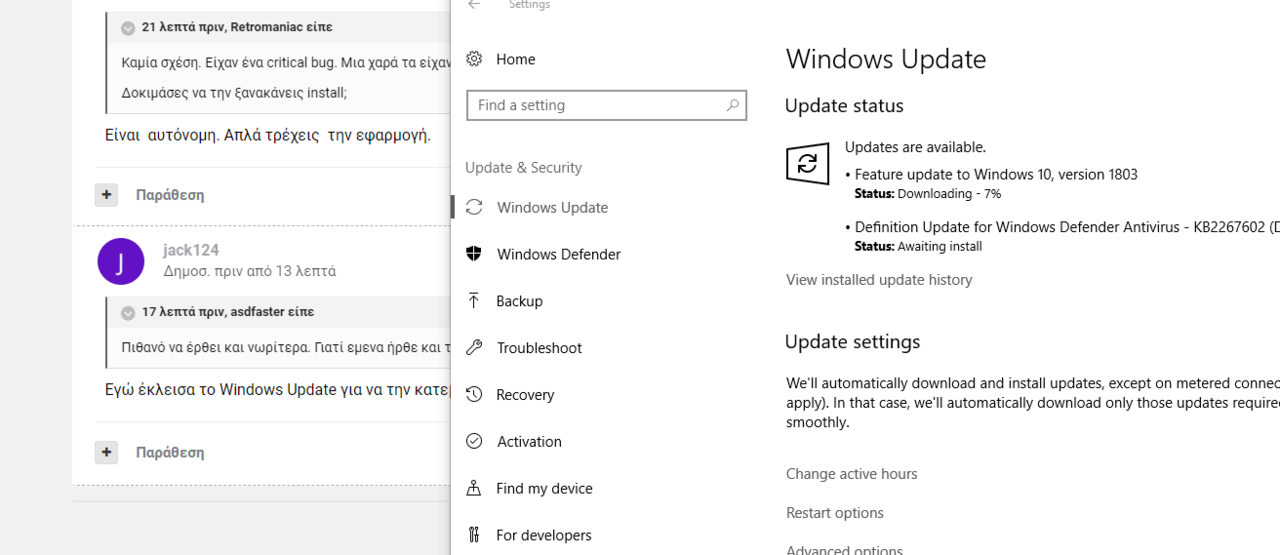
Task: Click the Recovery clock icon
Action: click(474, 394)
